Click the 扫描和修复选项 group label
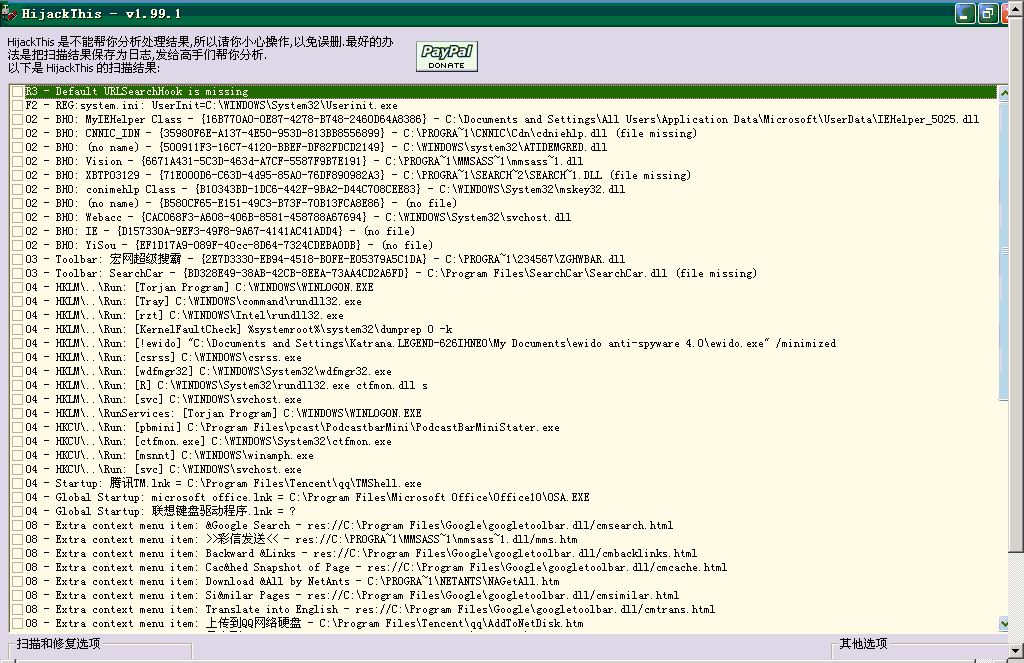The width and height of the screenshot is (1024, 663). [x=58, y=644]
